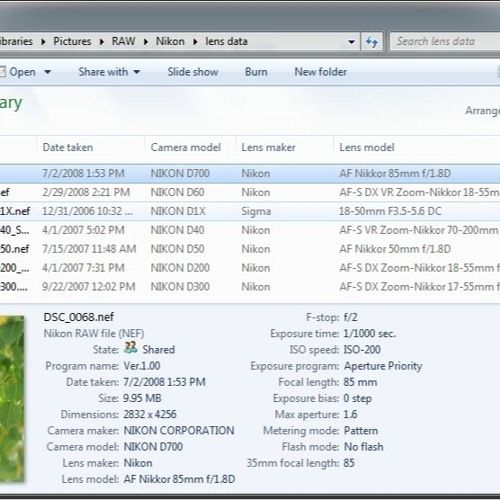Viewport: 500px width, 500px height.
Task: Expand the arrow after RAW in breadcrumb
Action: (146, 42)
